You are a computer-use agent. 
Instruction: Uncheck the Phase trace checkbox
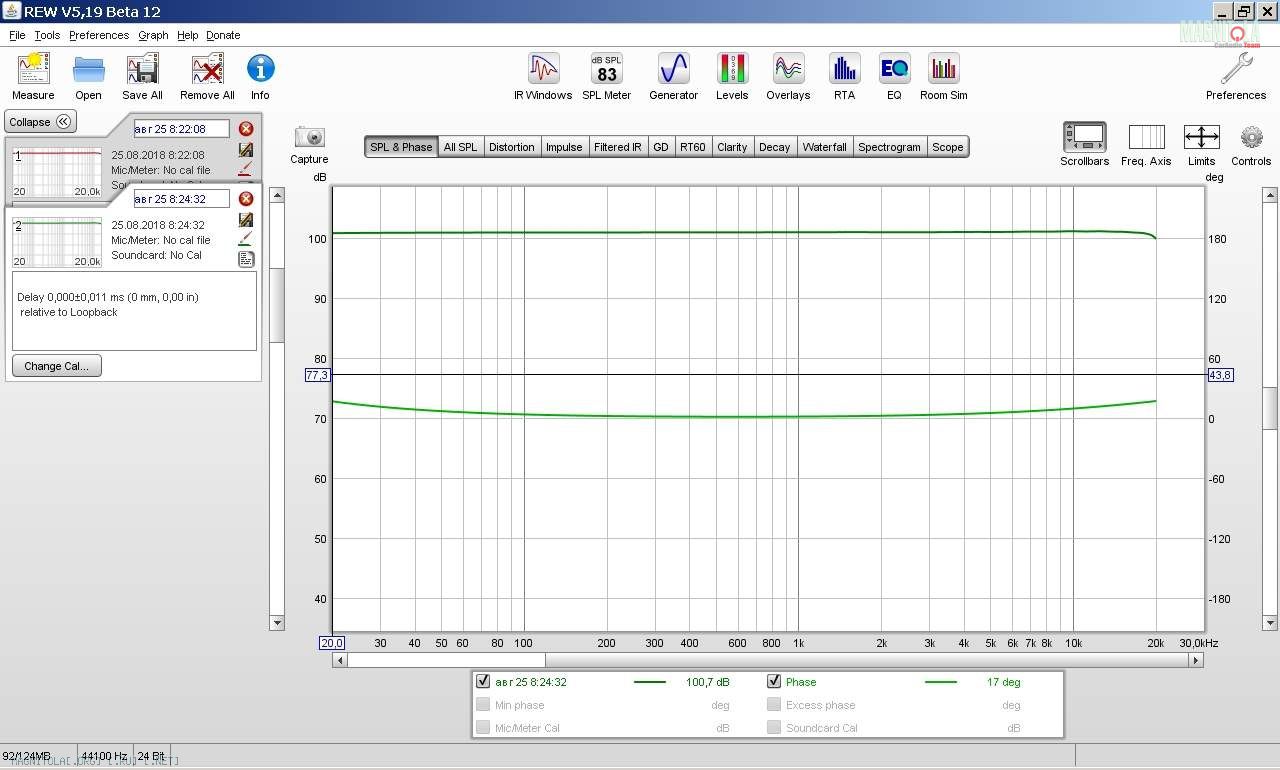point(774,682)
